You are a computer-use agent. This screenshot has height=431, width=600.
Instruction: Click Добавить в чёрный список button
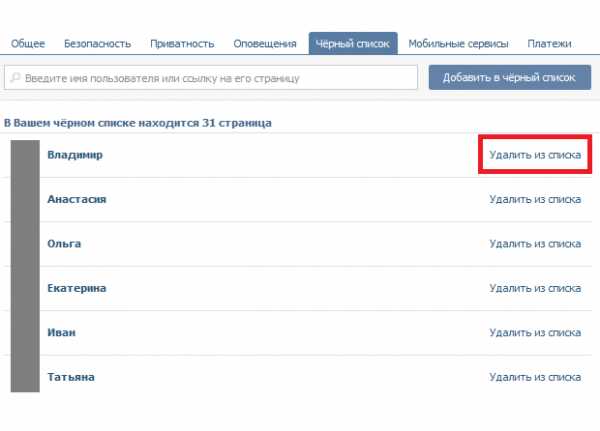(510, 77)
